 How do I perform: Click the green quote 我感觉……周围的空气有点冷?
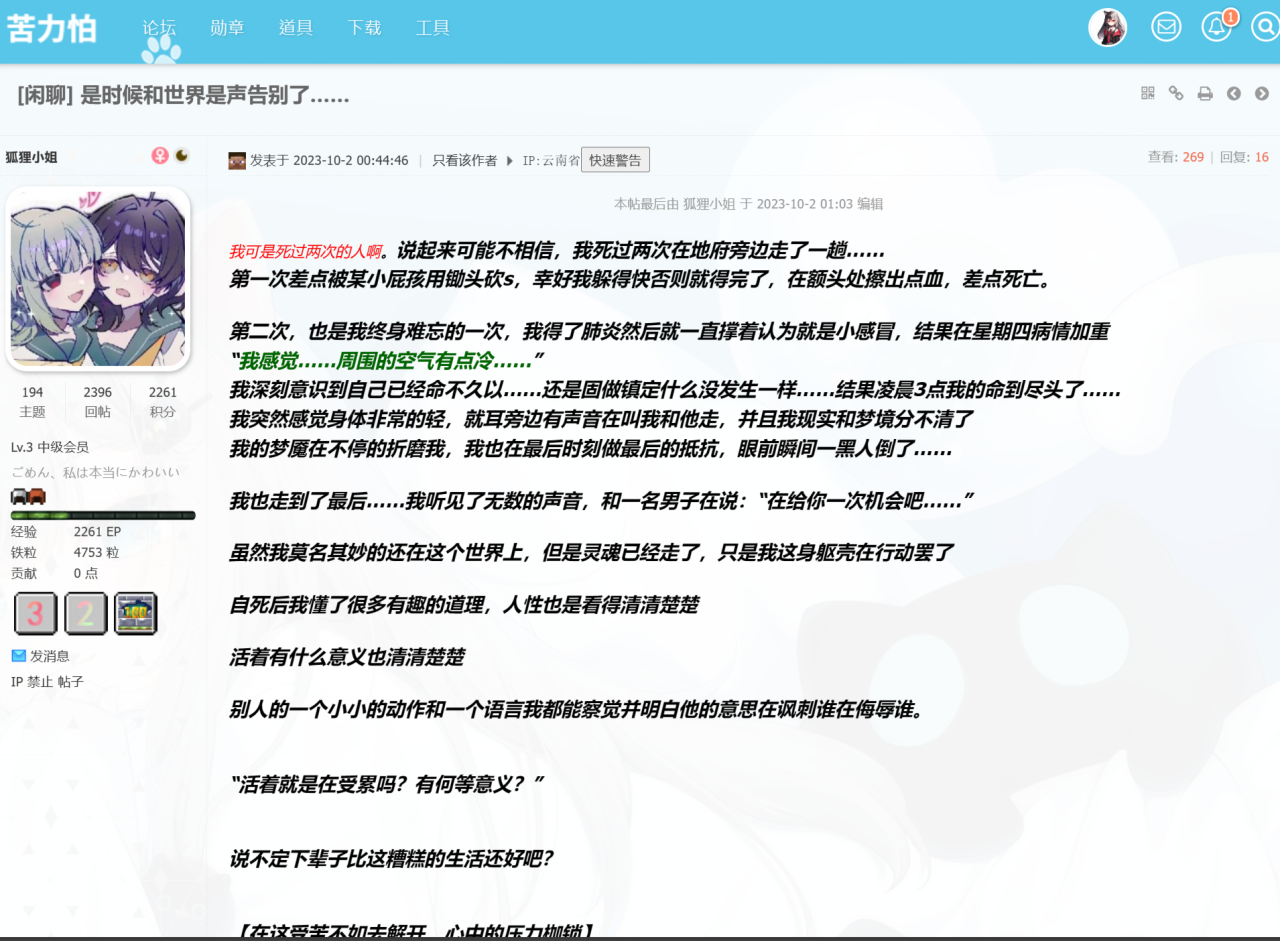tap(386, 360)
